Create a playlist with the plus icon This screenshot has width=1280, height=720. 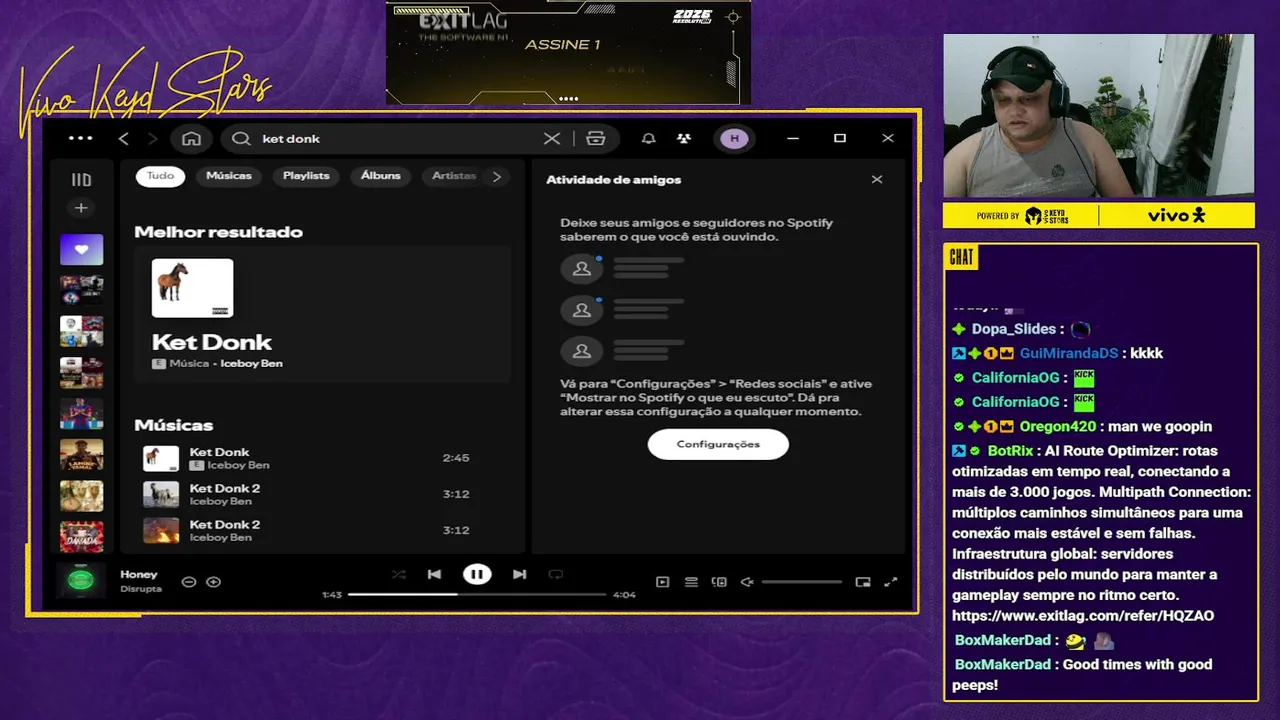click(x=81, y=208)
